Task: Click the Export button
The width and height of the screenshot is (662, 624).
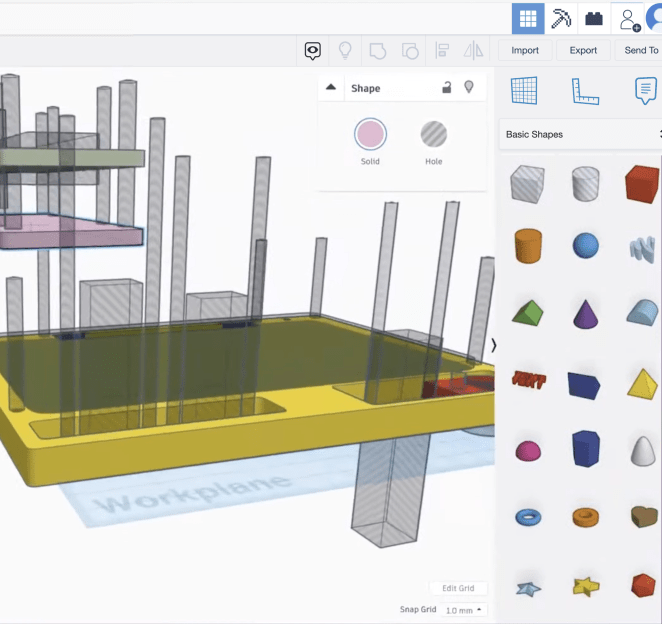Action: pyautogui.click(x=583, y=50)
